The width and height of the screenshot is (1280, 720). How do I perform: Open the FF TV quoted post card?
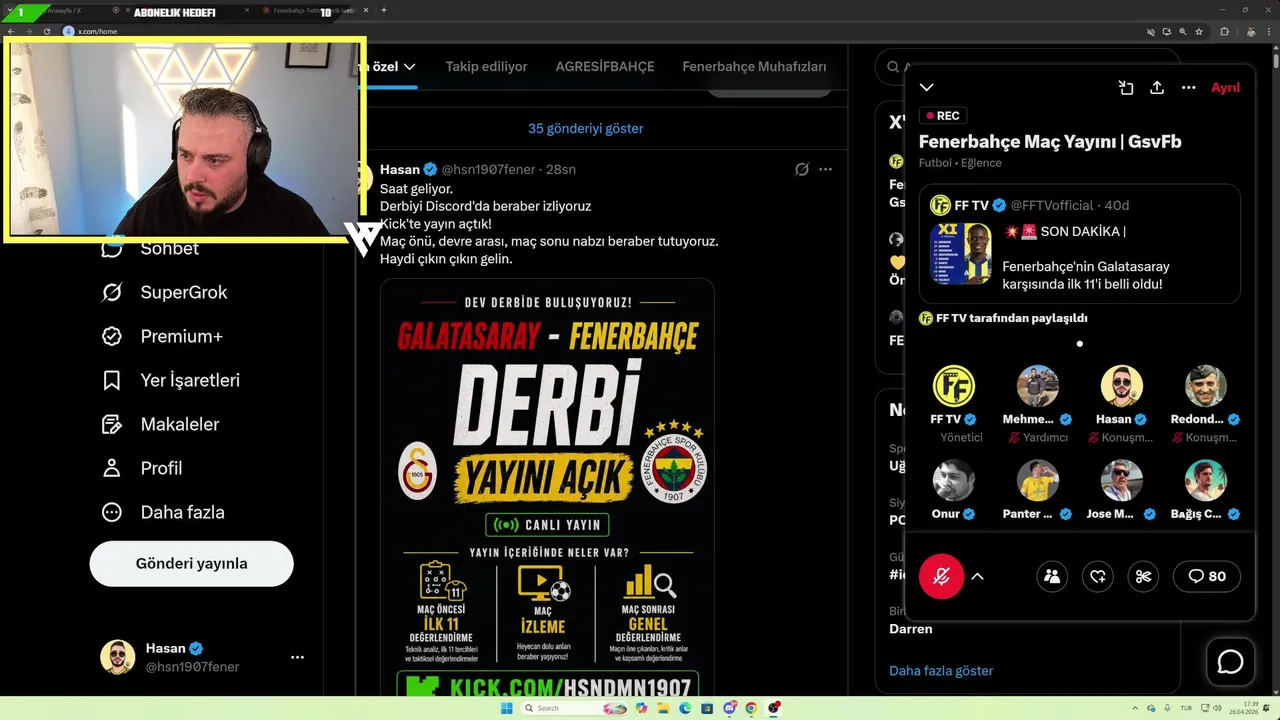pyautogui.click(x=1079, y=244)
